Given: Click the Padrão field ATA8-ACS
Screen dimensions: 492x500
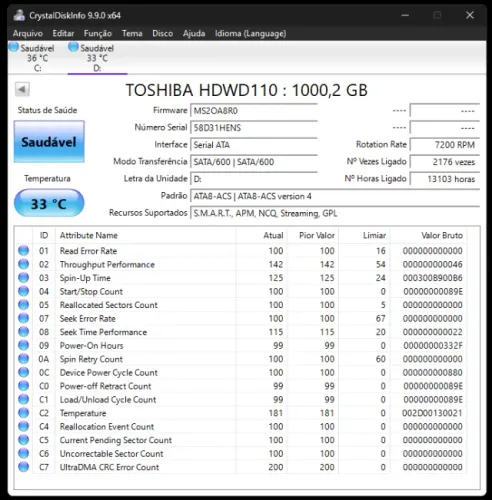Looking at the screenshot, I should coord(335,196).
